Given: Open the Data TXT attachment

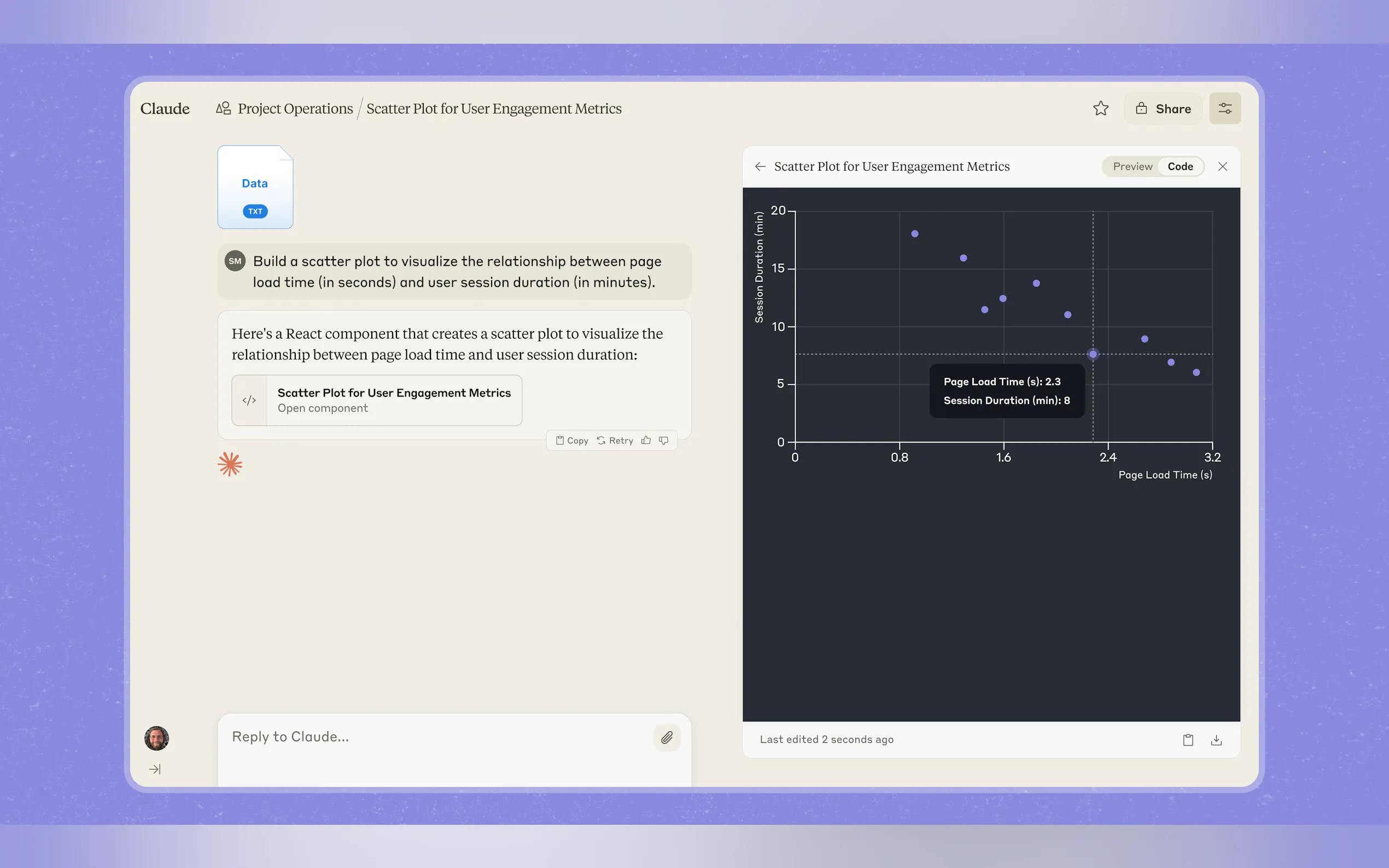Looking at the screenshot, I should coord(255,187).
